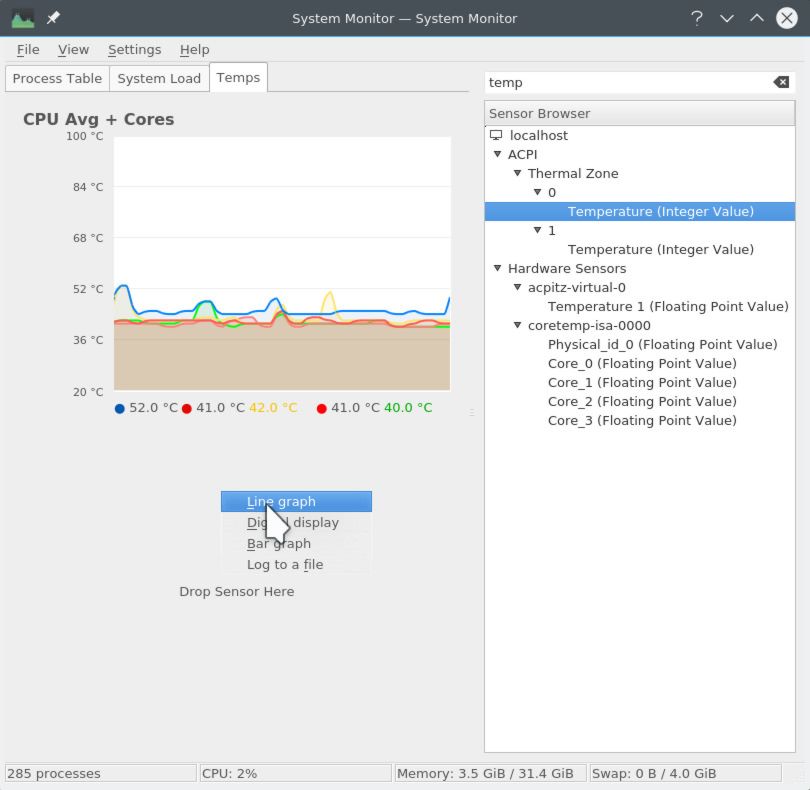Click the Drop Sensor Here placeholder
The width and height of the screenshot is (810, 790).
[x=237, y=592]
